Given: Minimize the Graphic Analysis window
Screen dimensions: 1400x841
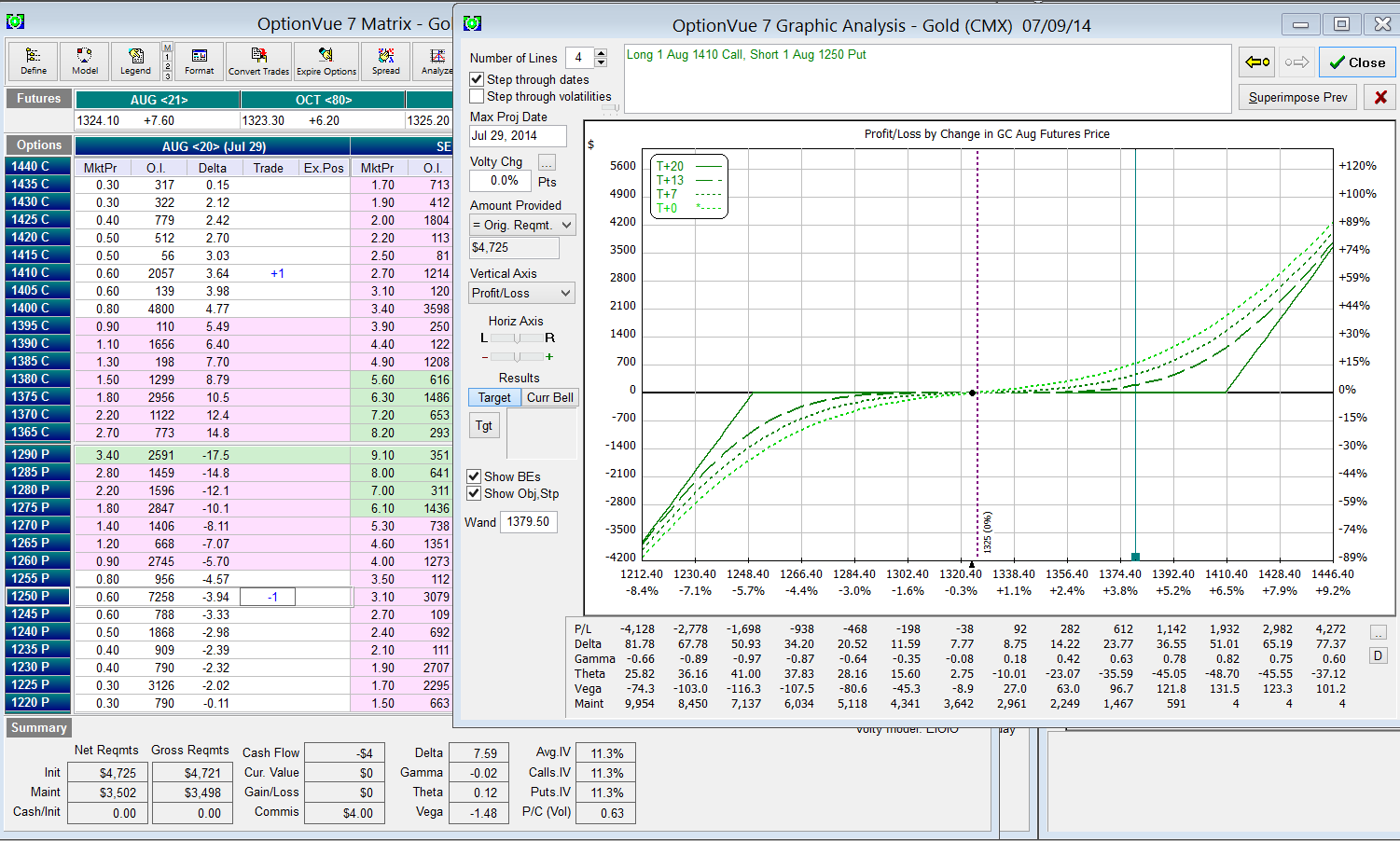Looking at the screenshot, I should 1301,24.
